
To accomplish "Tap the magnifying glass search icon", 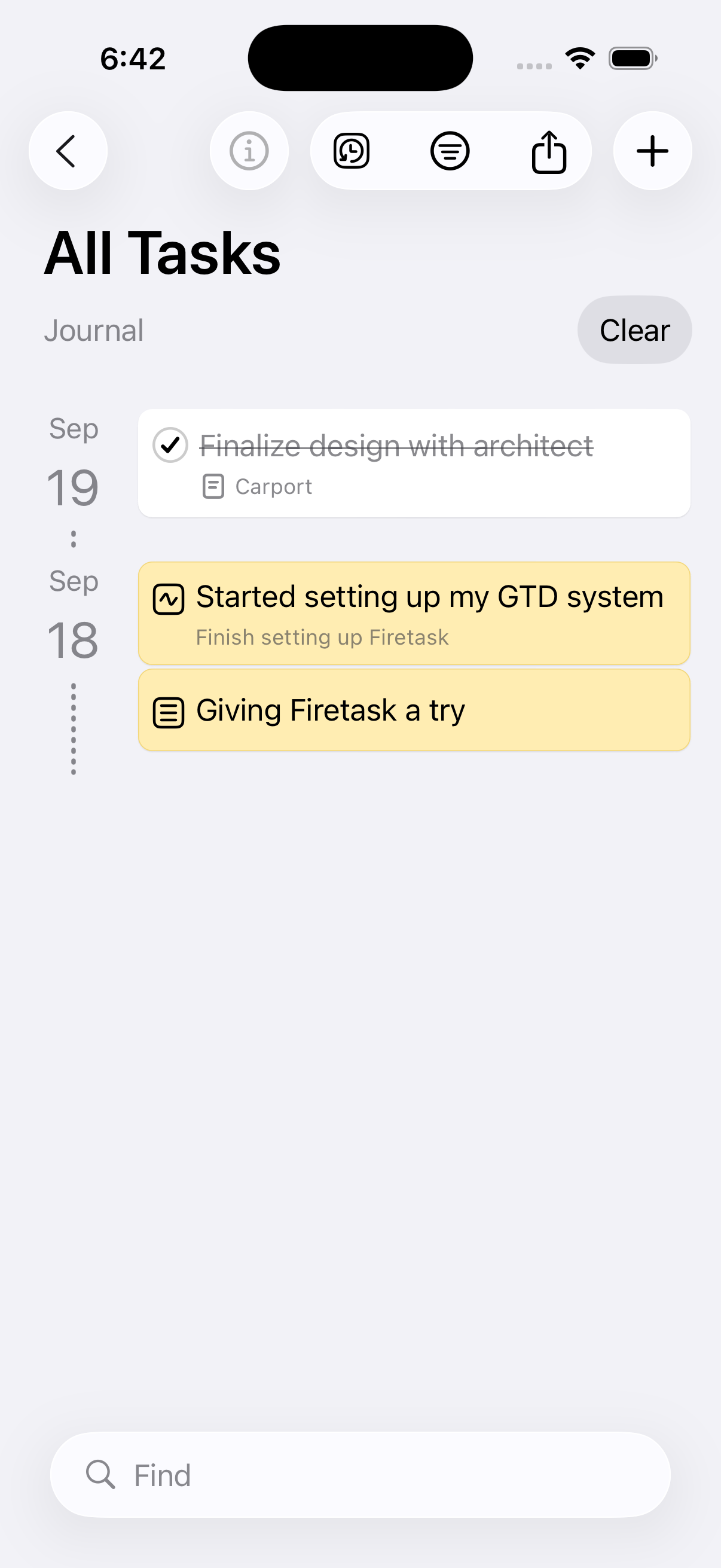I will coord(100,1475).
